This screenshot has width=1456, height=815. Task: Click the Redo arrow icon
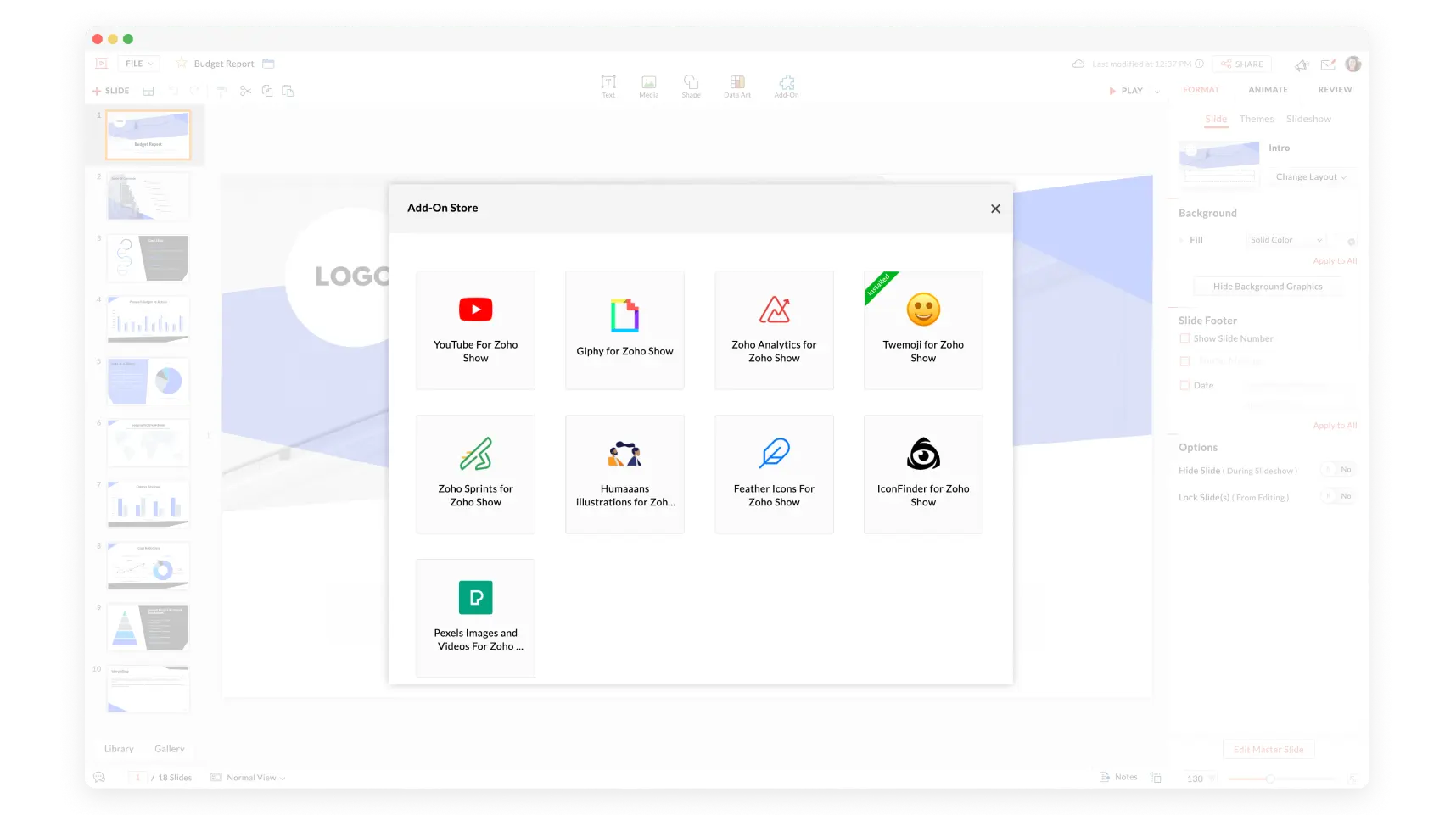(194, 90)
